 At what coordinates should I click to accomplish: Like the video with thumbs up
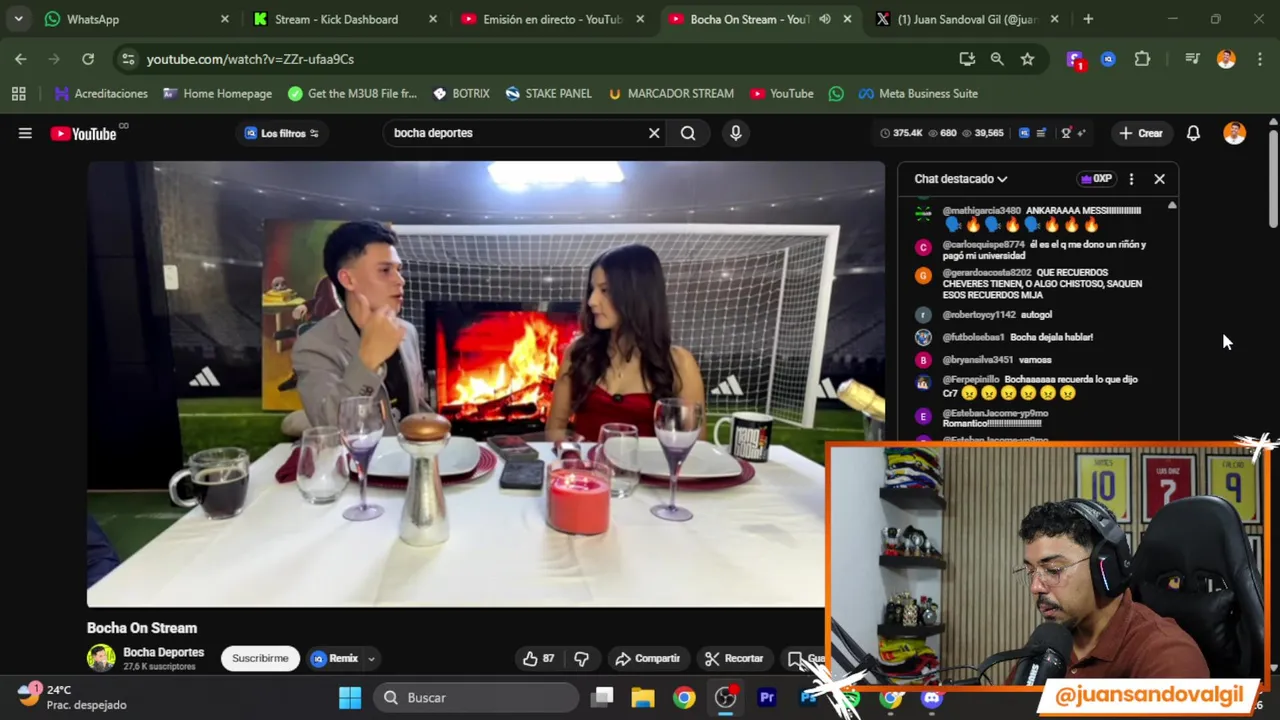[x=538, y=658]
